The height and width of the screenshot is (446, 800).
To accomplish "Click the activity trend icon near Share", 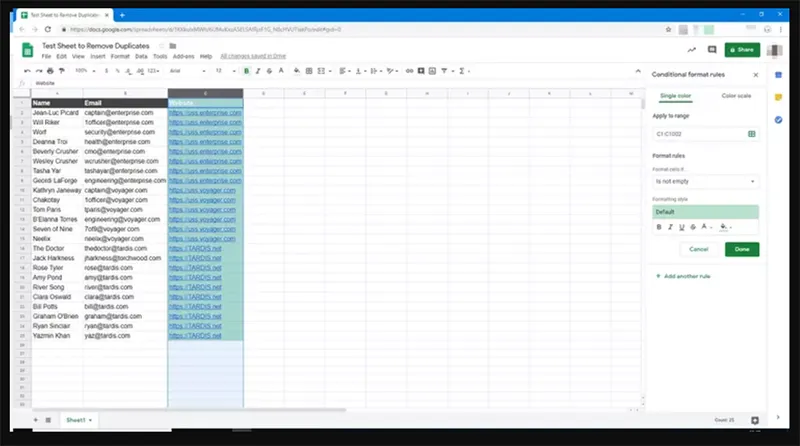I will pyautogui.click(x=691, y=49).
